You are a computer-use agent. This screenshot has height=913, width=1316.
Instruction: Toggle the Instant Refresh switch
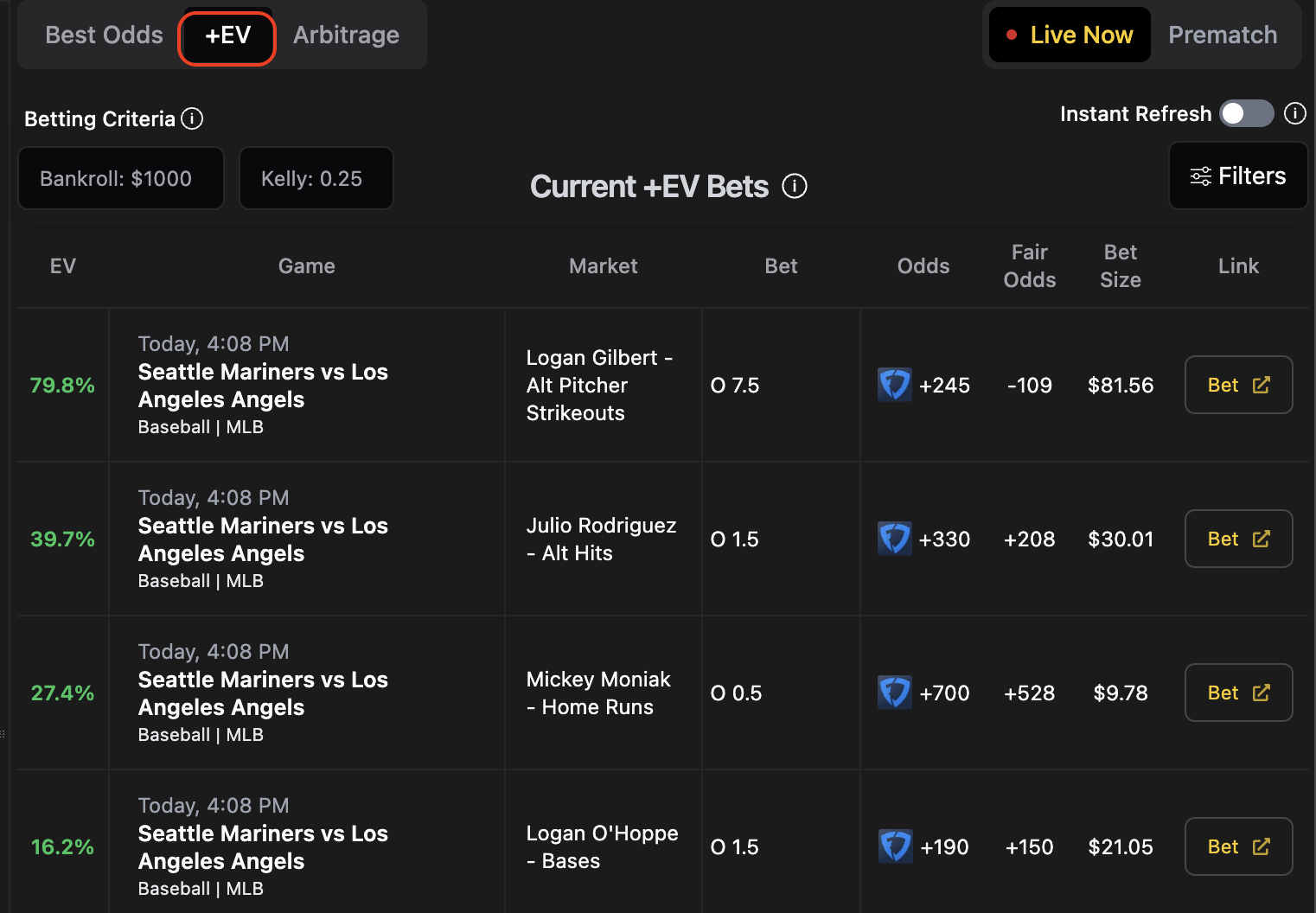1247,113
